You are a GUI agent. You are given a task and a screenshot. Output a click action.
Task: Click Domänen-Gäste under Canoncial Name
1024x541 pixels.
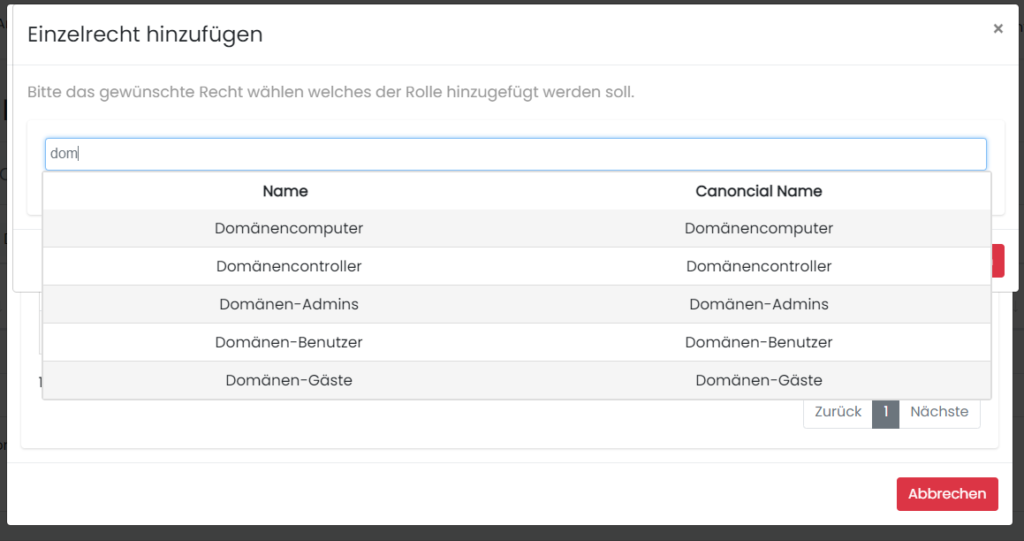[x=758, y=380]
